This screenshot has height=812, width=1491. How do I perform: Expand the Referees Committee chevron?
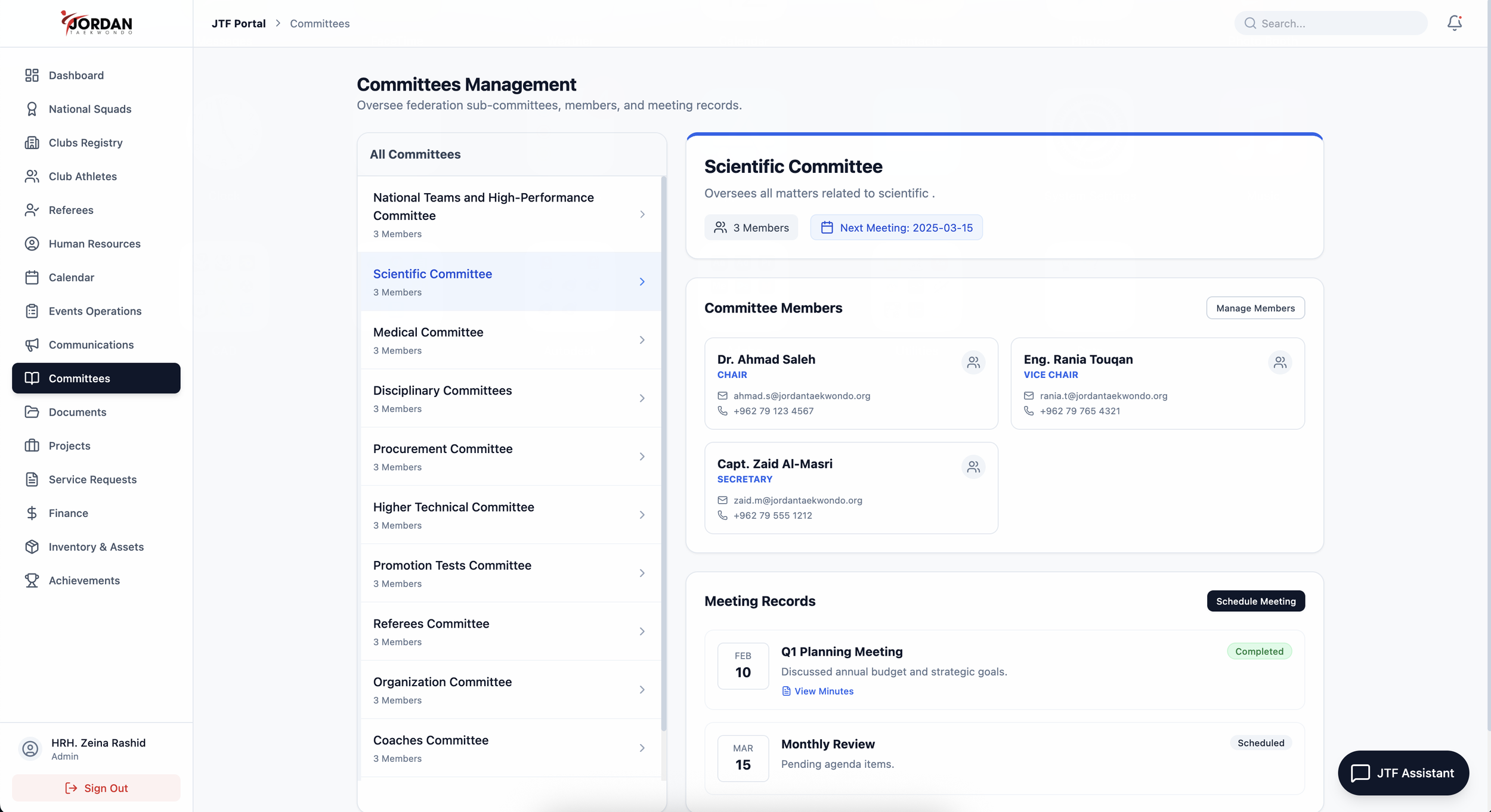(x=642, y=631)
